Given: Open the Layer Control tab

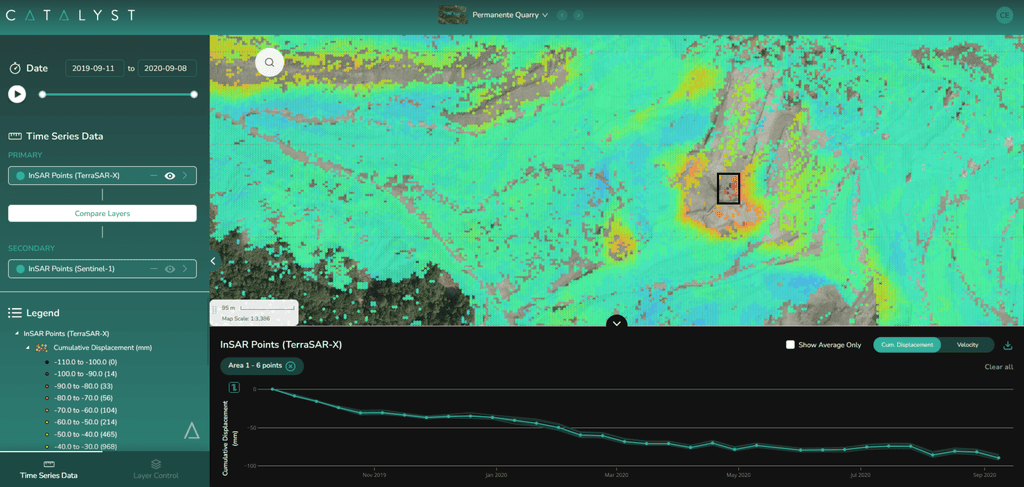Looking at the screenshot, I should [x=155, y=469].
